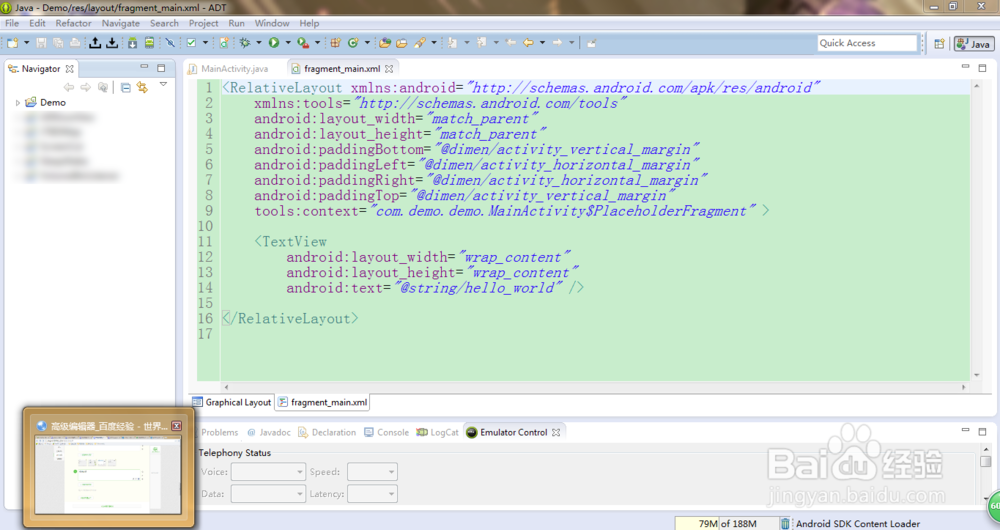Viewport: 1000px width, 530px height.
Task: Open the Refactor menu
Action: tap(73, 23)
